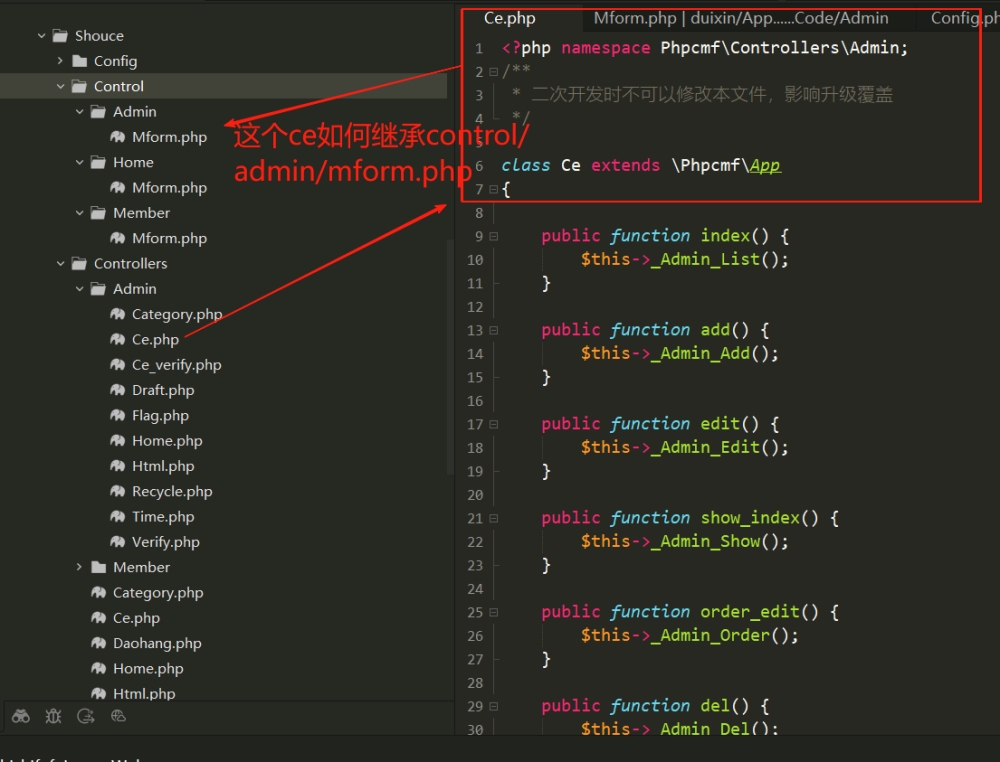Open Home.php inside Controllers Admin folder
This screenshot has height=762, width=1000.
tap(167, 441)
